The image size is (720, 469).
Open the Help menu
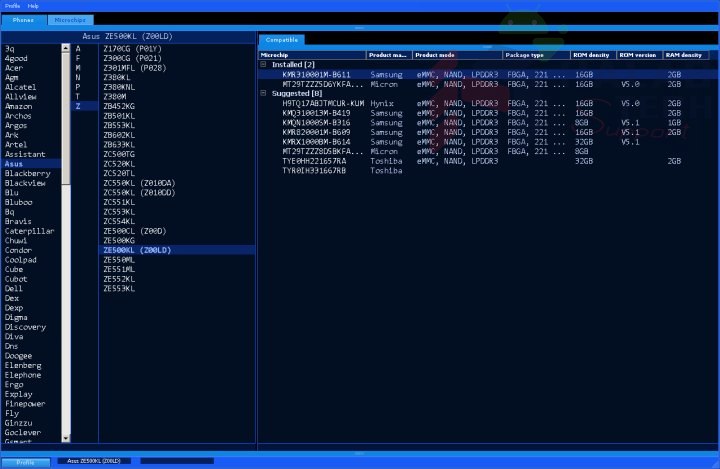click(x=33, y=6)
